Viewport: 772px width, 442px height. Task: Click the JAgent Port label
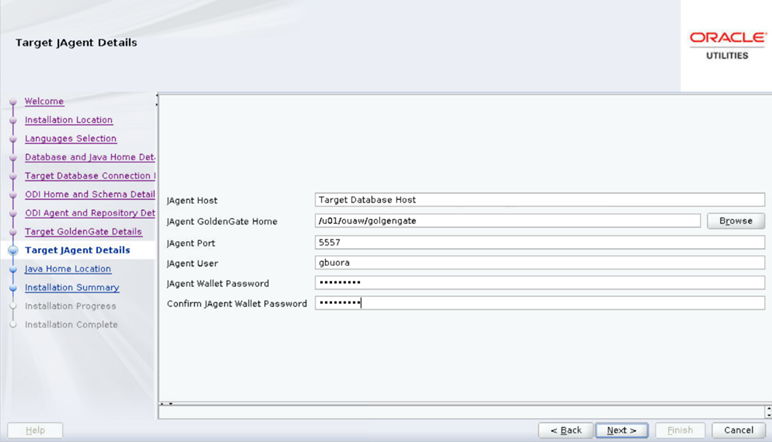[191, 243]
